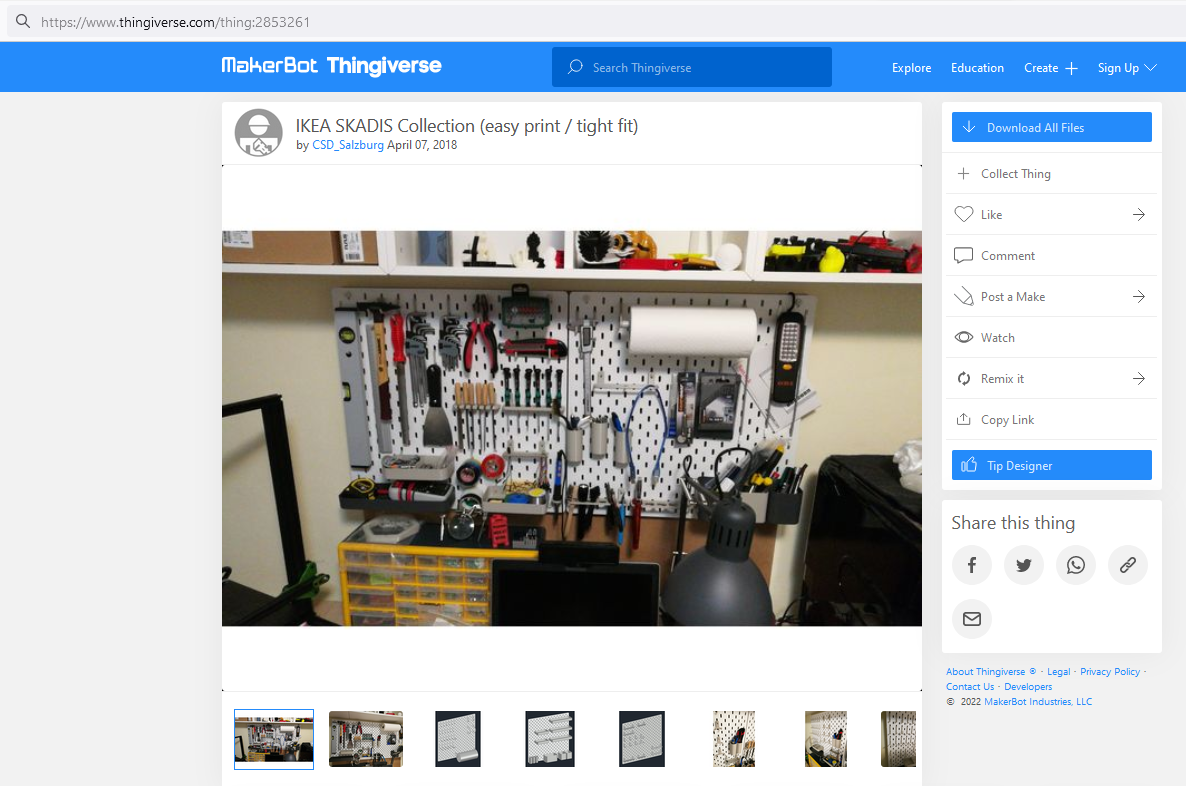Share the thing on WhatsApp

pos(1075,565)
